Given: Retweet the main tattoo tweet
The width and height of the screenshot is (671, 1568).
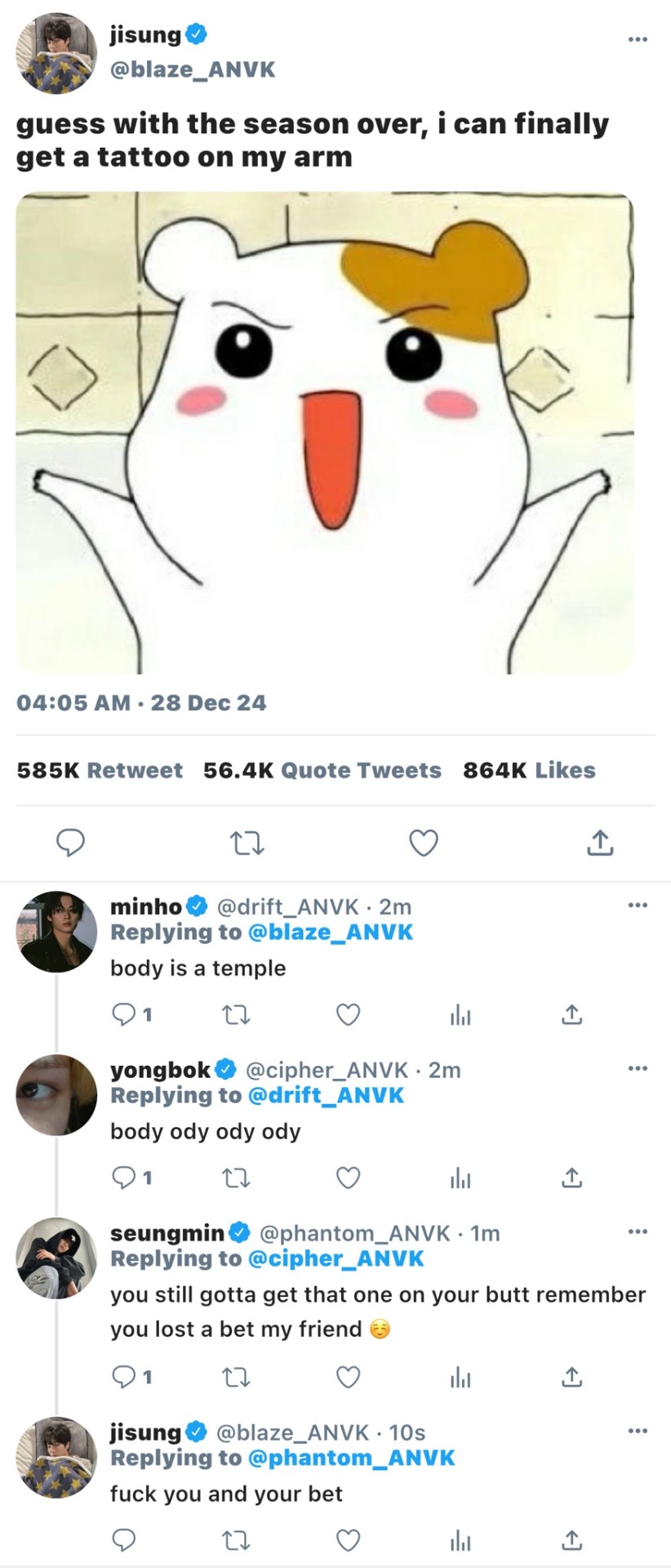Looking at the screenshot, I should [x=247, y=842].
